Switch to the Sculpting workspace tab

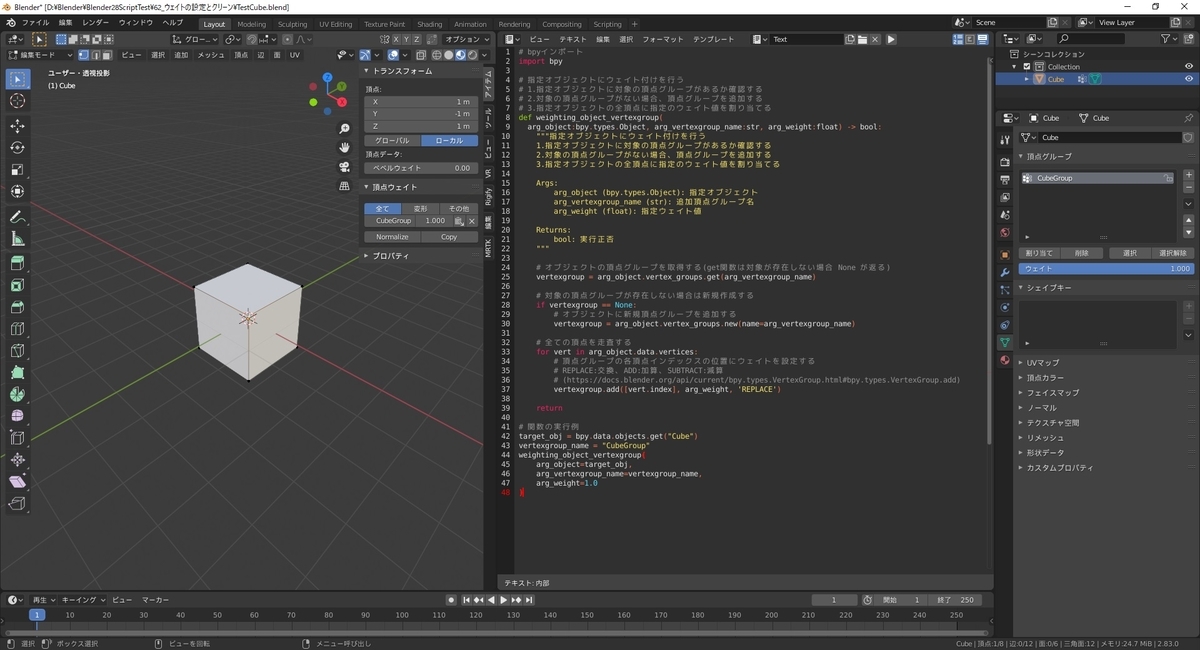pos(292,24)
